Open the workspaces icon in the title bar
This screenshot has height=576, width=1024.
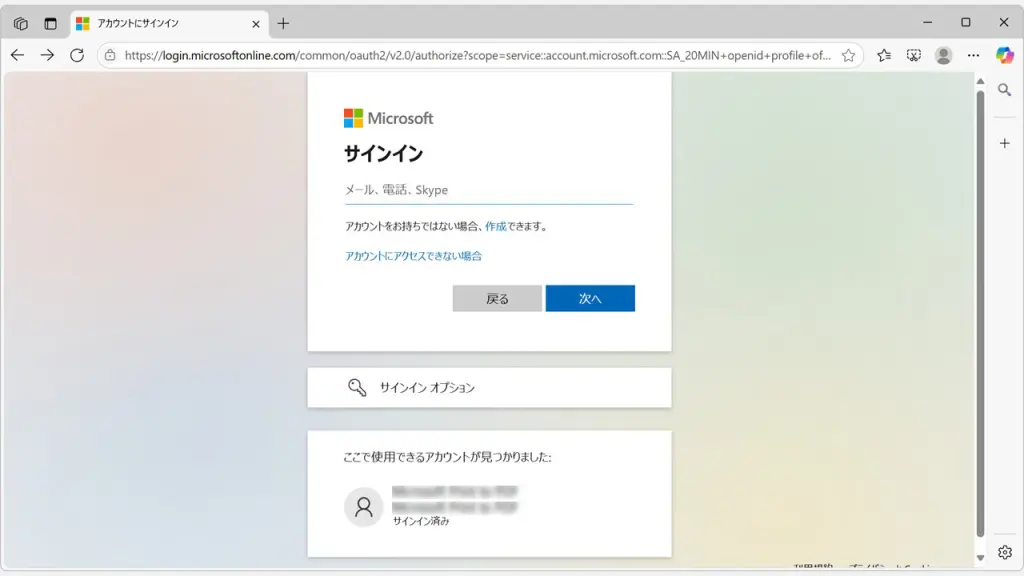pos(21,24)
